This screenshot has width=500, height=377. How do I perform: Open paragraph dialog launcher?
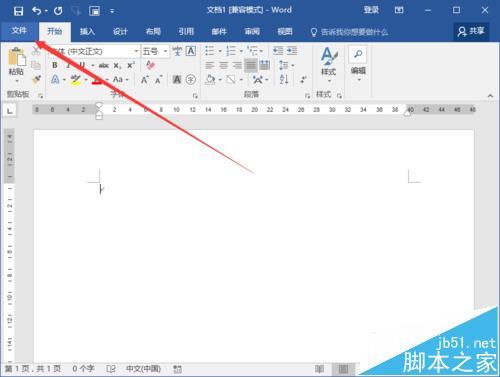coord(307,96)
